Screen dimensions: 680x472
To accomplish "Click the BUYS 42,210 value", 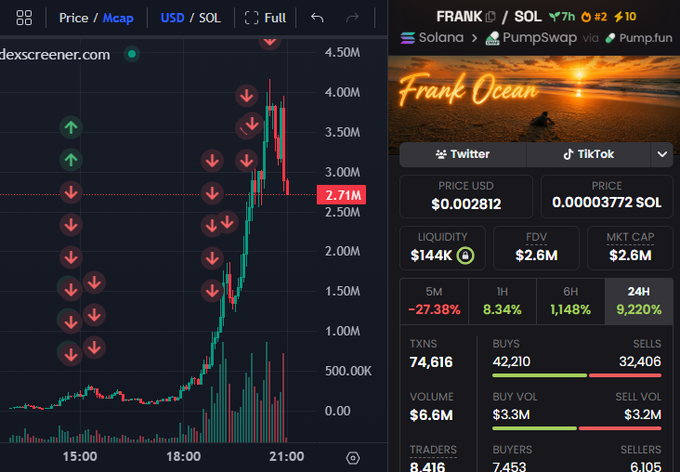I will [x=511, y=361].
